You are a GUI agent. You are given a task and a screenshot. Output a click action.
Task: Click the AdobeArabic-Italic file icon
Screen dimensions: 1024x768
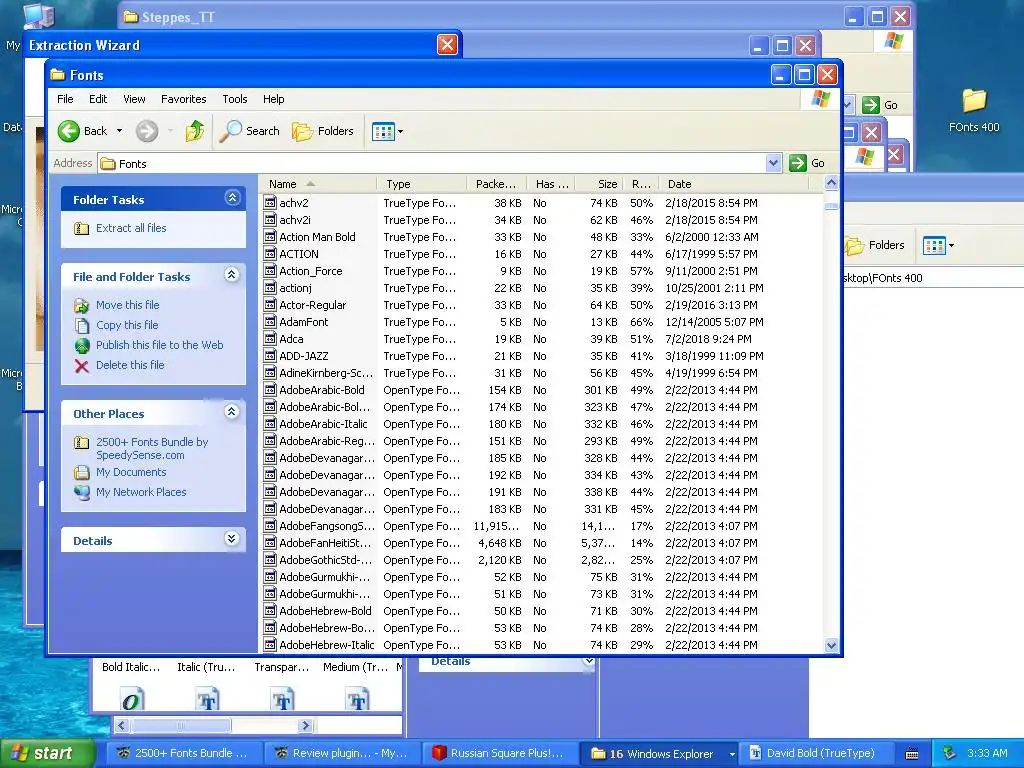270,423
